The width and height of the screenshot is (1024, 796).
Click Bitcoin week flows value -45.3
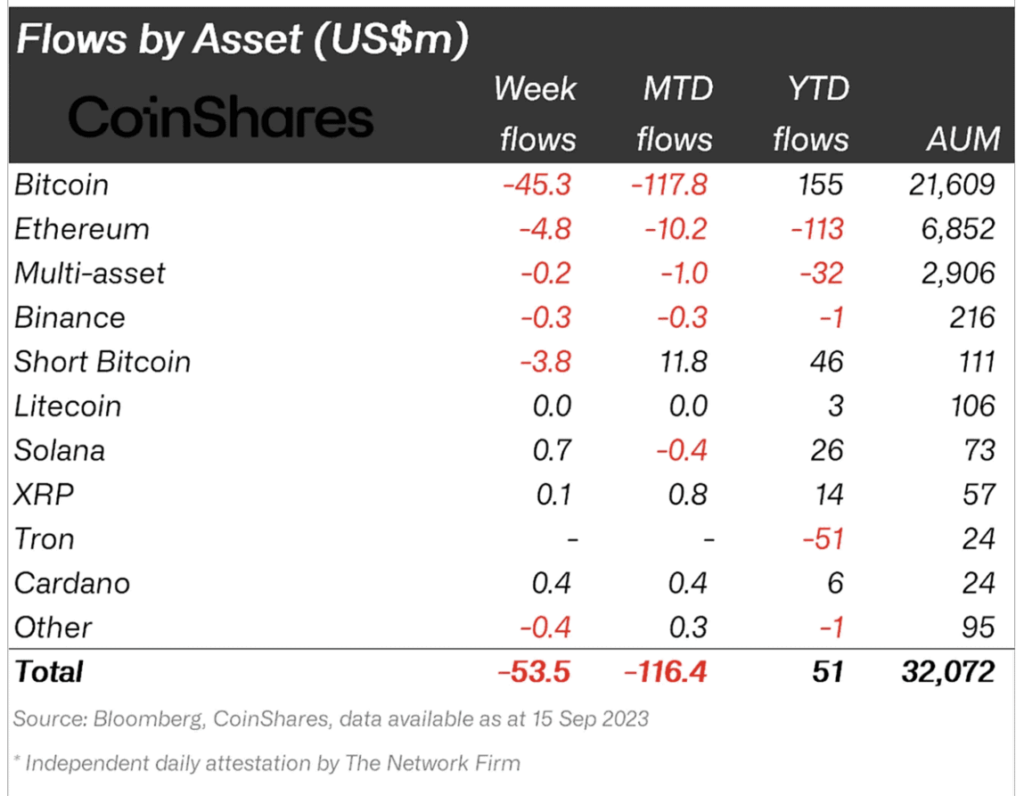(537, 185)
